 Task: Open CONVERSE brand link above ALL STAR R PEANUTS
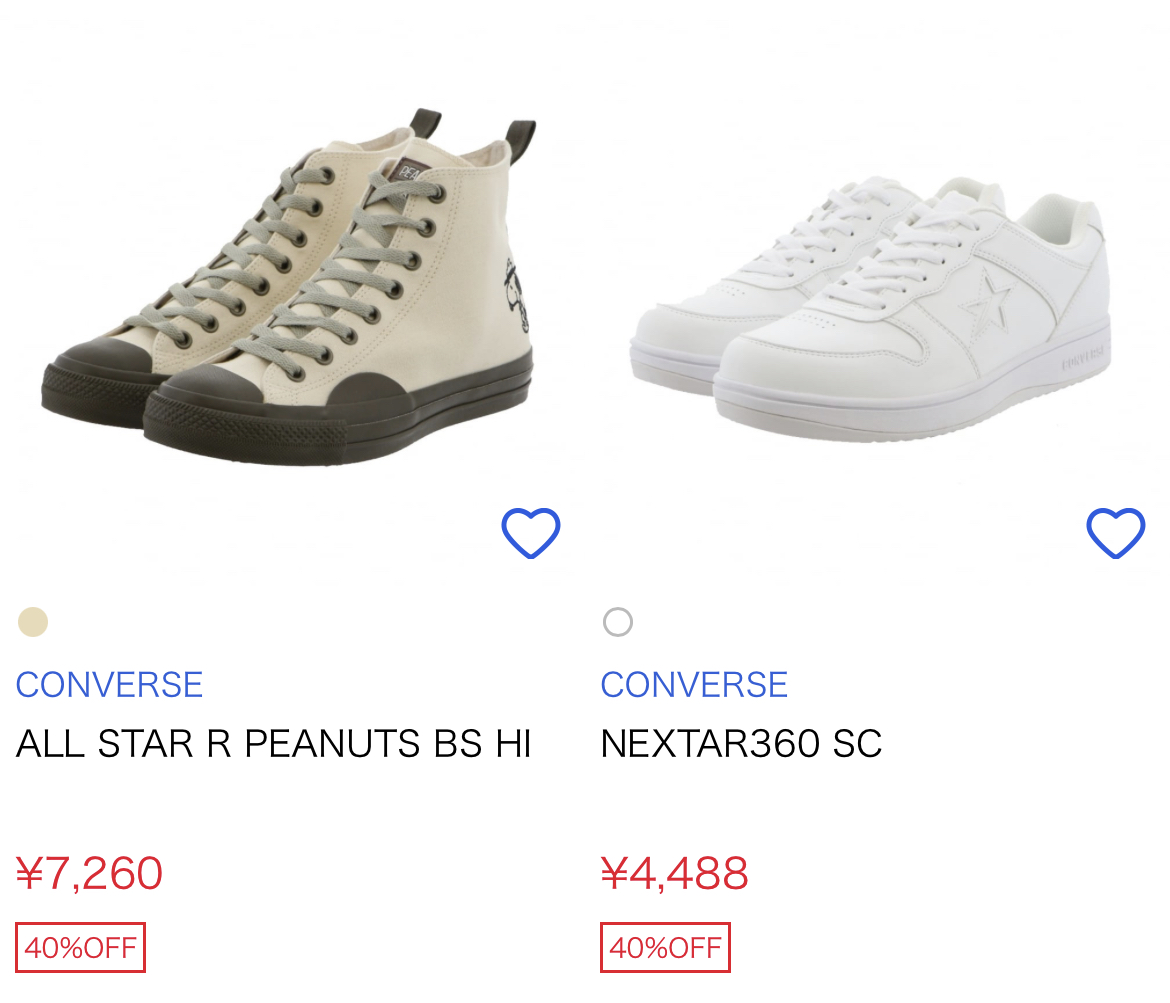click(109, 685)
